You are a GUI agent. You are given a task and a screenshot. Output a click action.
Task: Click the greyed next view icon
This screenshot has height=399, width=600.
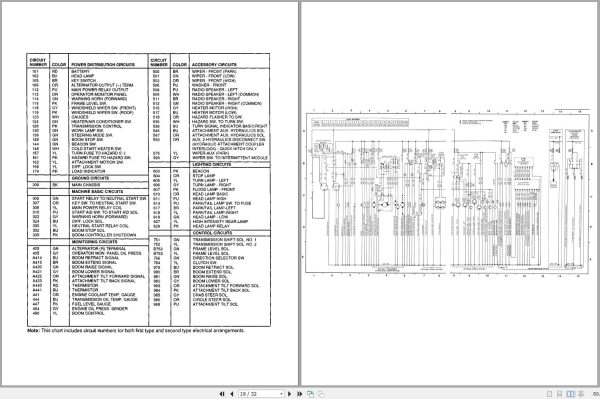(x=321, y=394)
